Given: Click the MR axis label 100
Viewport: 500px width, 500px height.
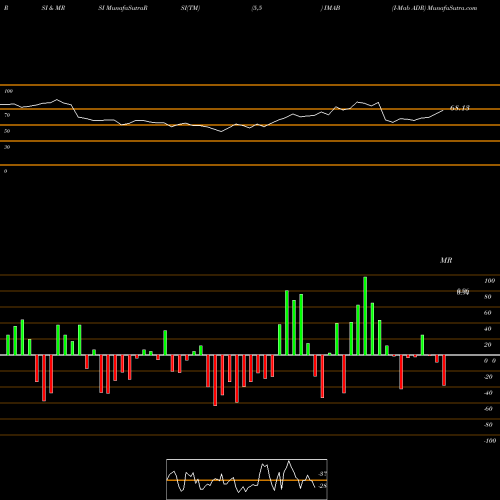Looking at the screenshot, I should click(x=489, y=281).
